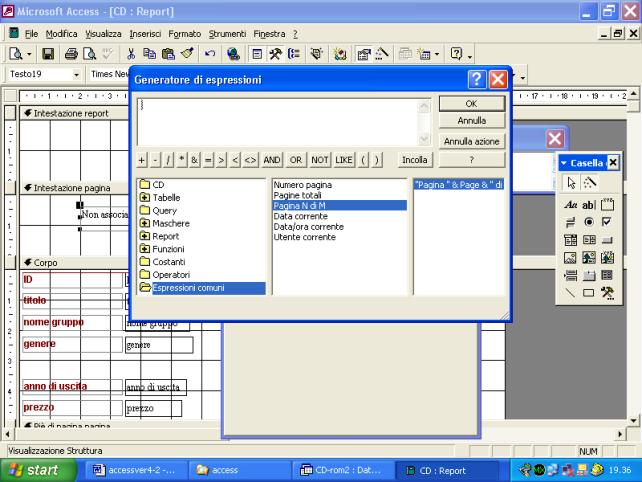Open the Modifica menu
Viewport: 642px width, 482px height.
[x=61, y=34]
